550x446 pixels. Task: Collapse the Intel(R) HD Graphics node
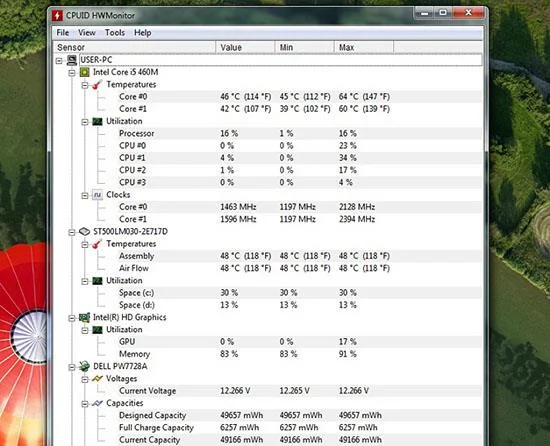(72, 318)
